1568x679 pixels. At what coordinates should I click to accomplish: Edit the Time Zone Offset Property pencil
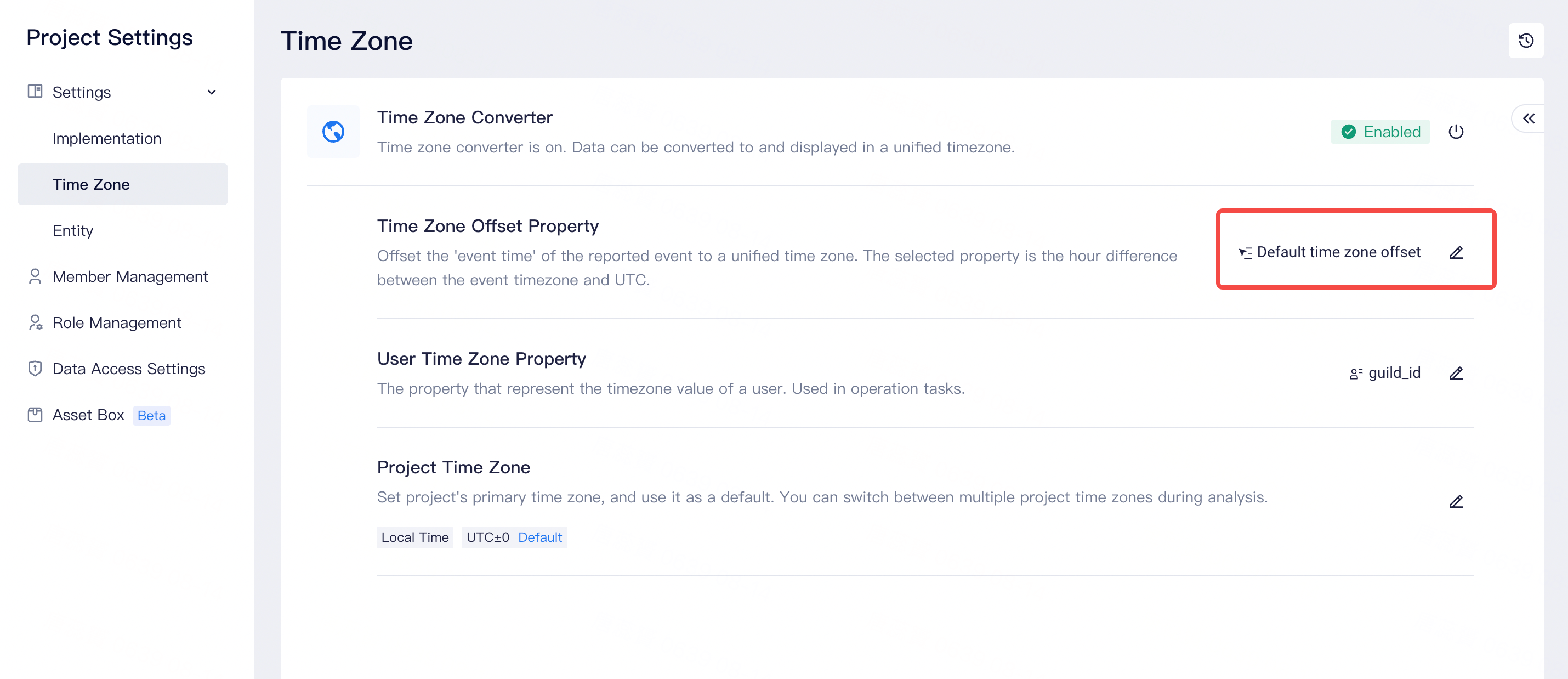pos(1456,252)
